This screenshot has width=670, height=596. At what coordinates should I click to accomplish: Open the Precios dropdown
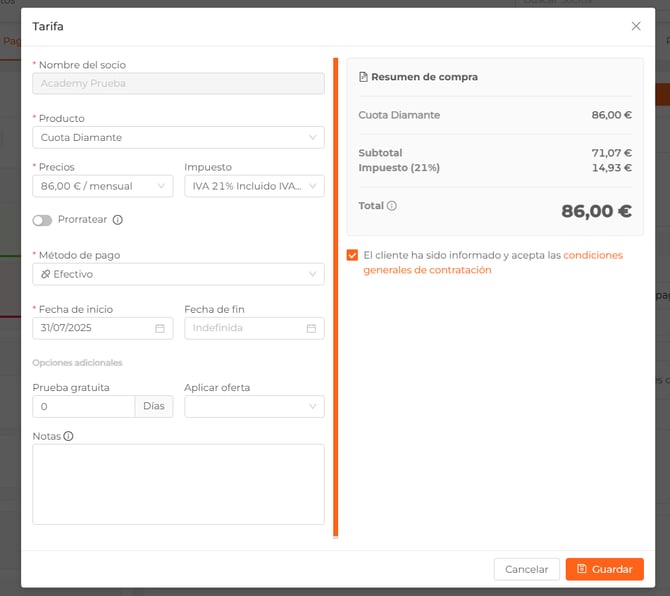pyautogui.click(x=102, y=186)
